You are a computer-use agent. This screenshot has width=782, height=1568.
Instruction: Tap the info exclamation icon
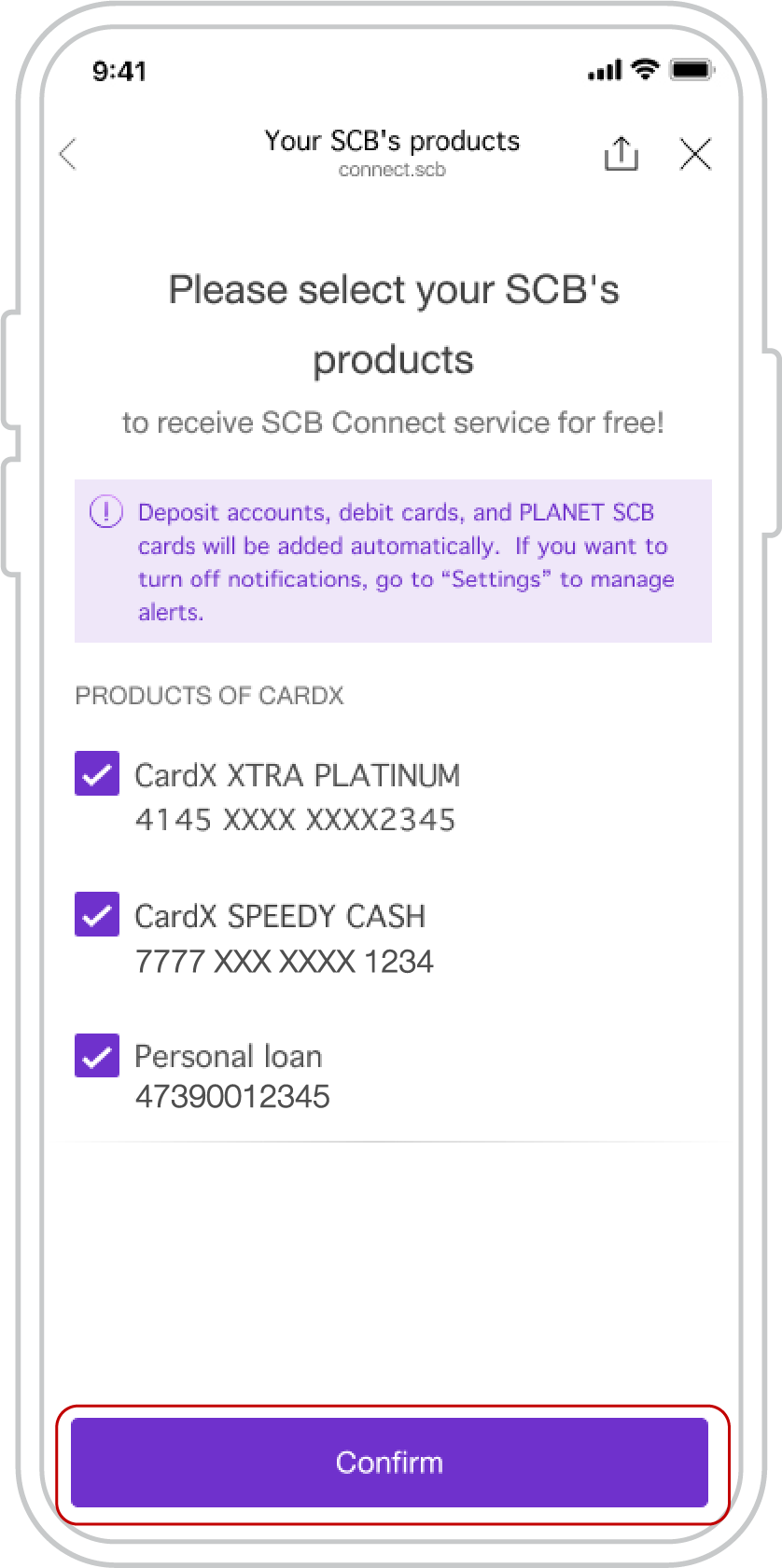(x=105, y=512)
